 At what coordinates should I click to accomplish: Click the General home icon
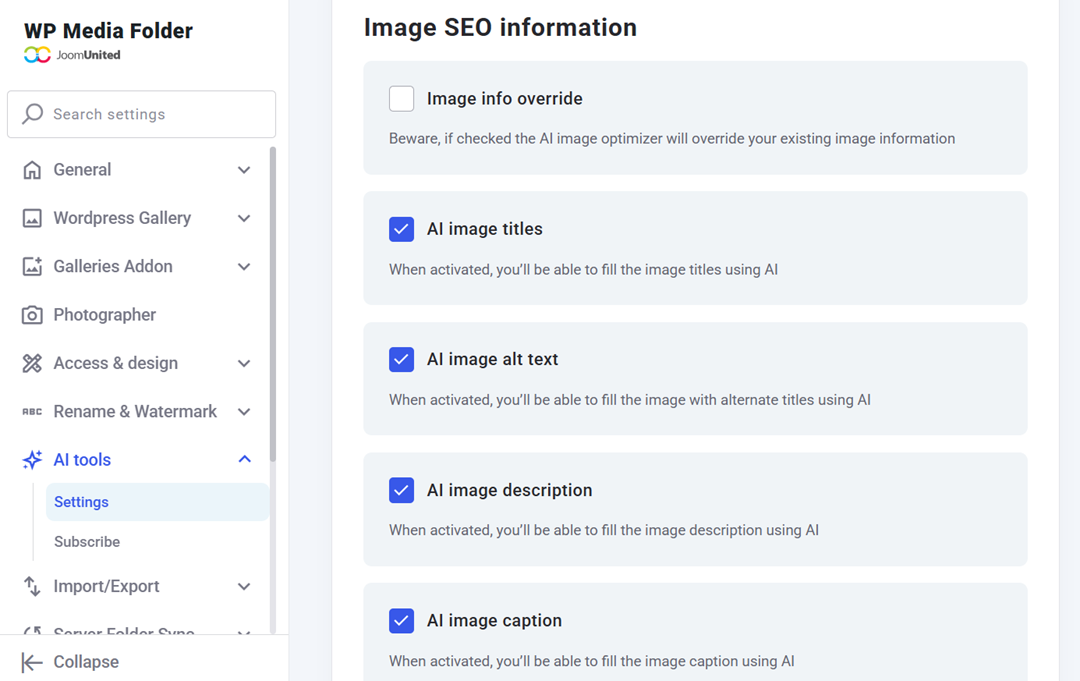(32, 170)
